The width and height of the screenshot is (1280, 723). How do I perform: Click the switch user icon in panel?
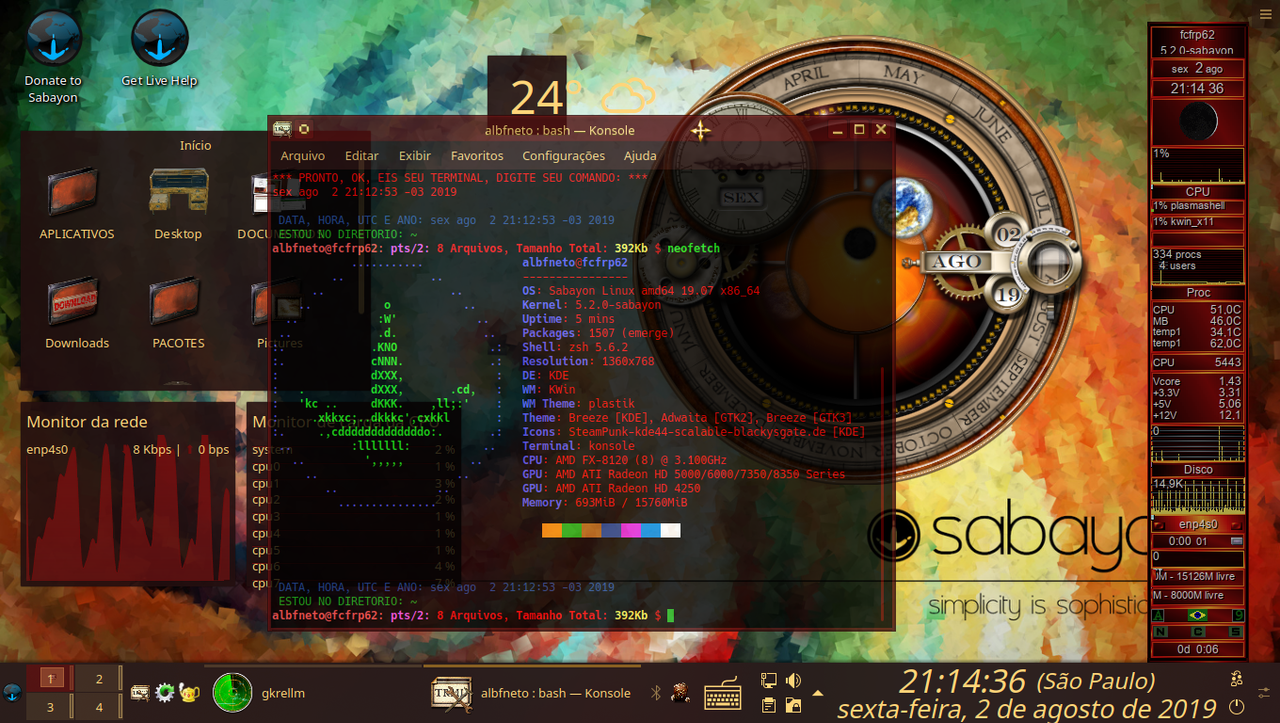[x=1237, y=679]
